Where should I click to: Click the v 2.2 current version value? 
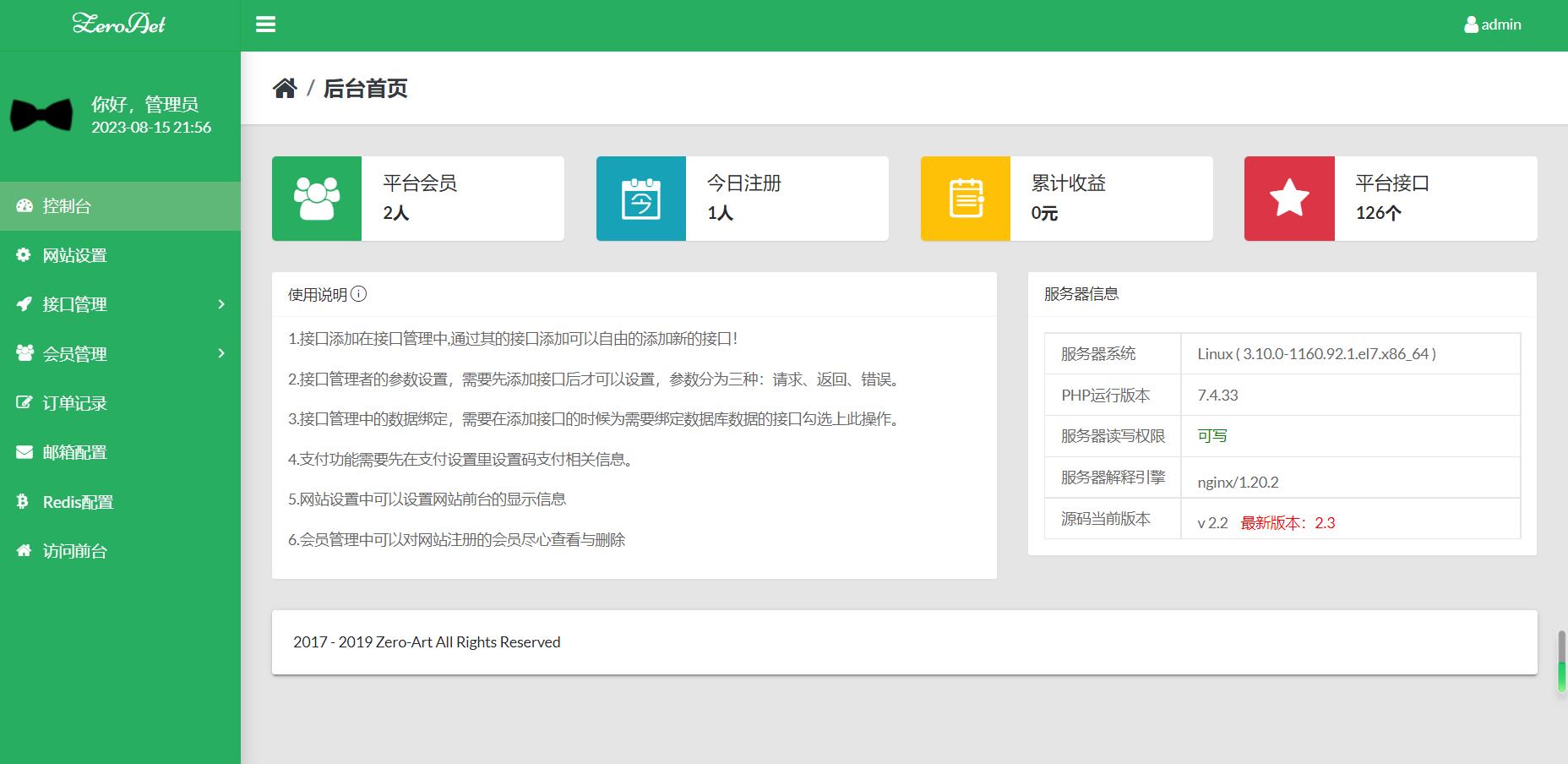(x=1212, y=522)
